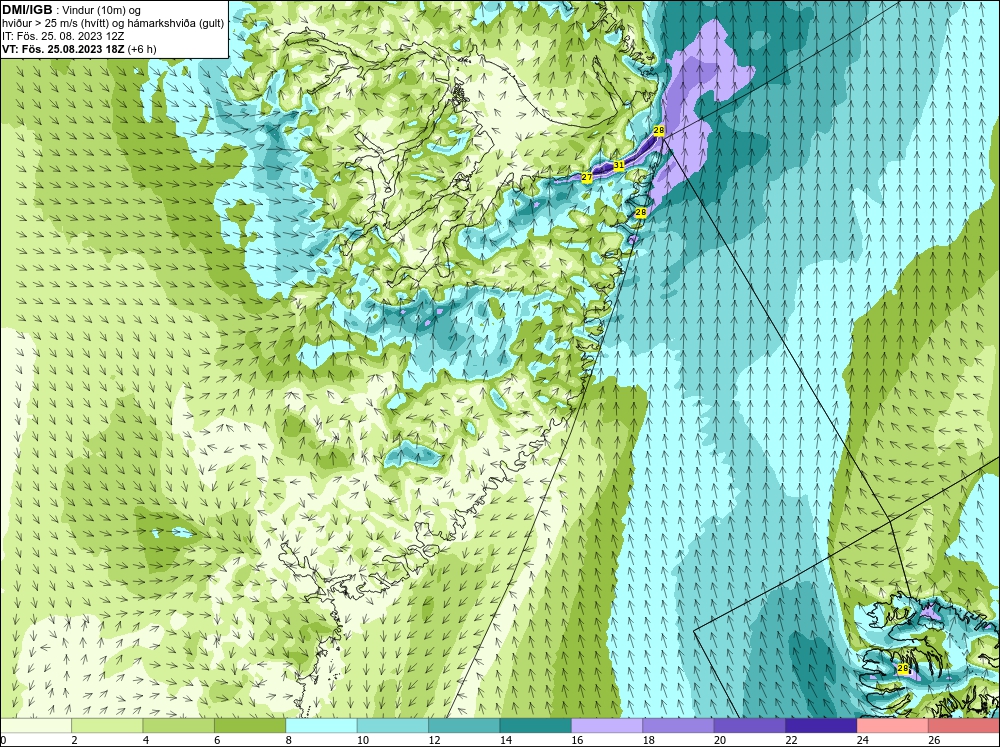Click the 14–16 m/s dark teal legend swatch

coord(536,725)
